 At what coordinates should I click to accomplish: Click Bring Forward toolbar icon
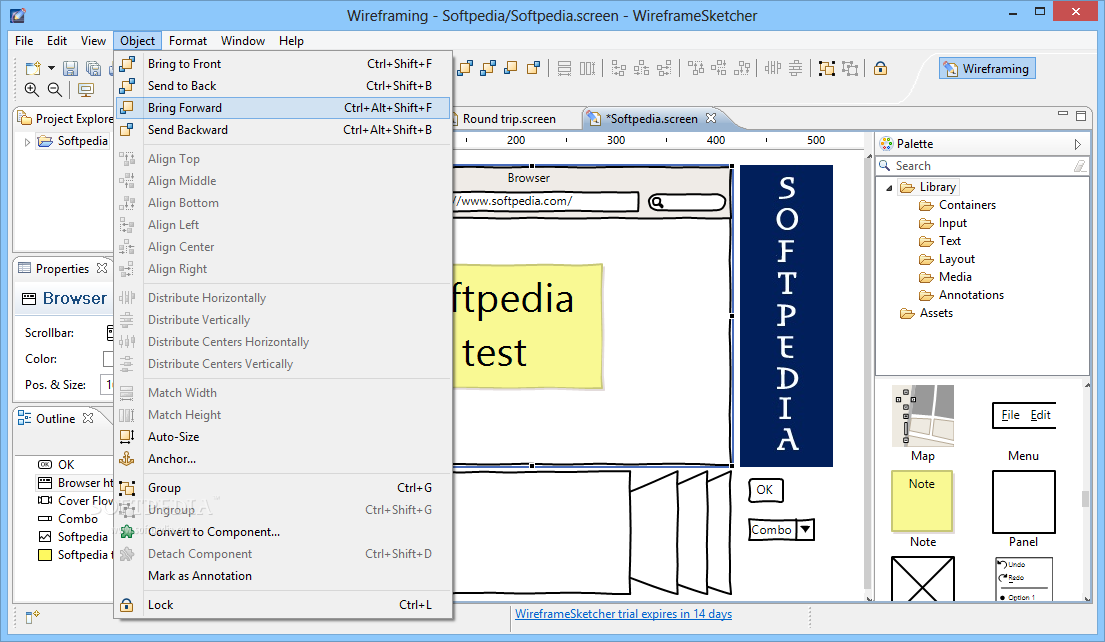tap(511, 68)
